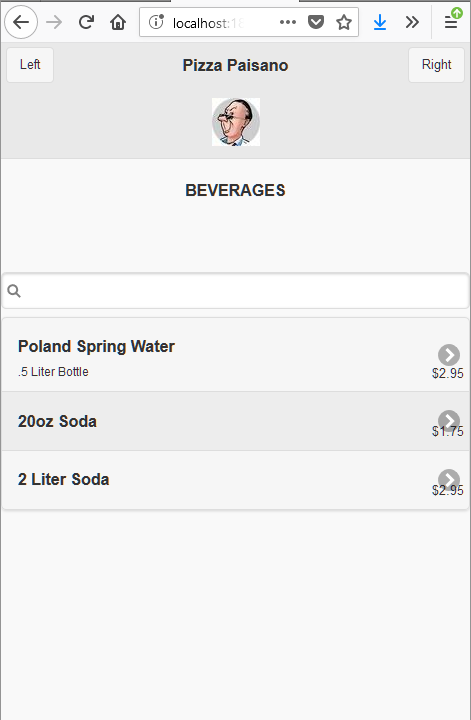Image resolution: width=471 pixels, height=720 pixels.
Task: Click the Right header button
Action: [436, 65]
